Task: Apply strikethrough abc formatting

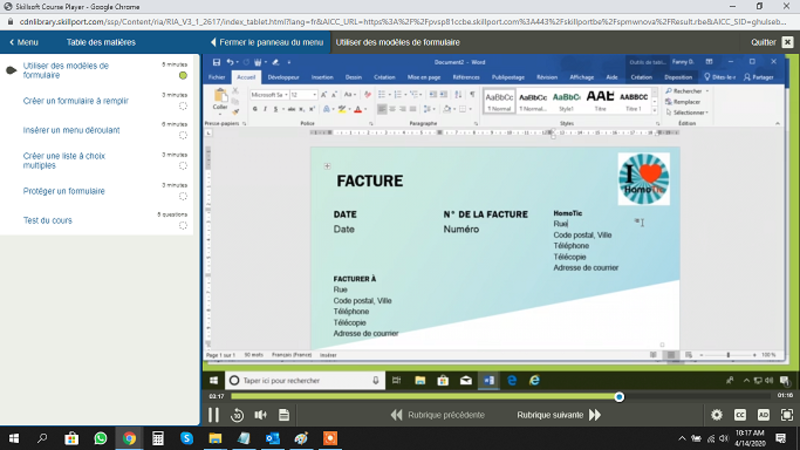Action: coord(291,109)
